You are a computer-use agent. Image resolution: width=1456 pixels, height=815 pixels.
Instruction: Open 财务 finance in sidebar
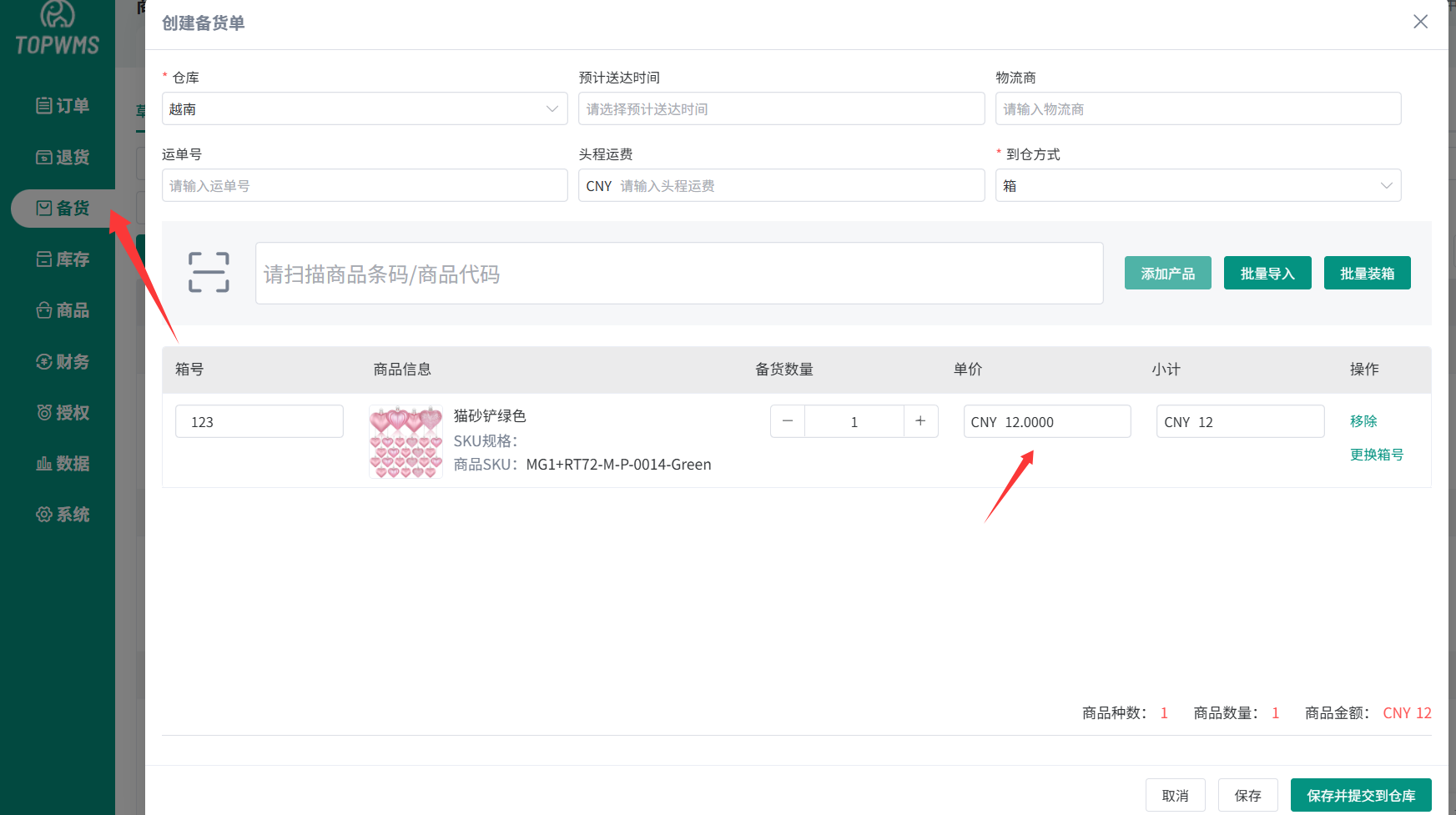point(63,362)
